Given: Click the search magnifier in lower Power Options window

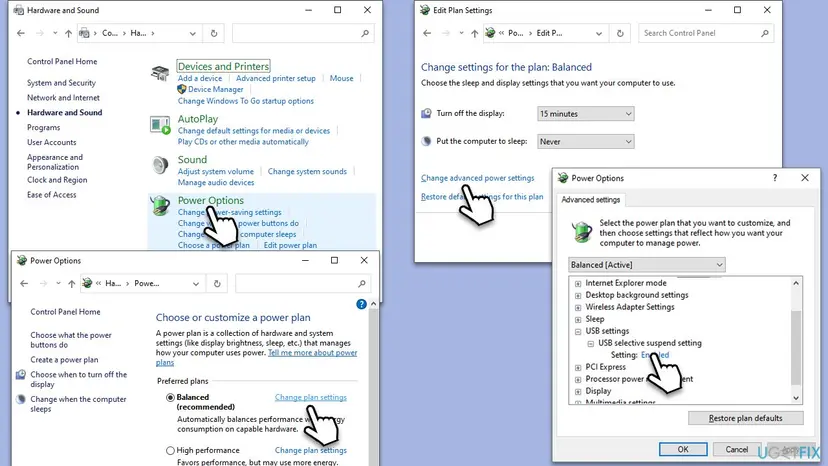Looking at the screenshot, I should (362, 284).
